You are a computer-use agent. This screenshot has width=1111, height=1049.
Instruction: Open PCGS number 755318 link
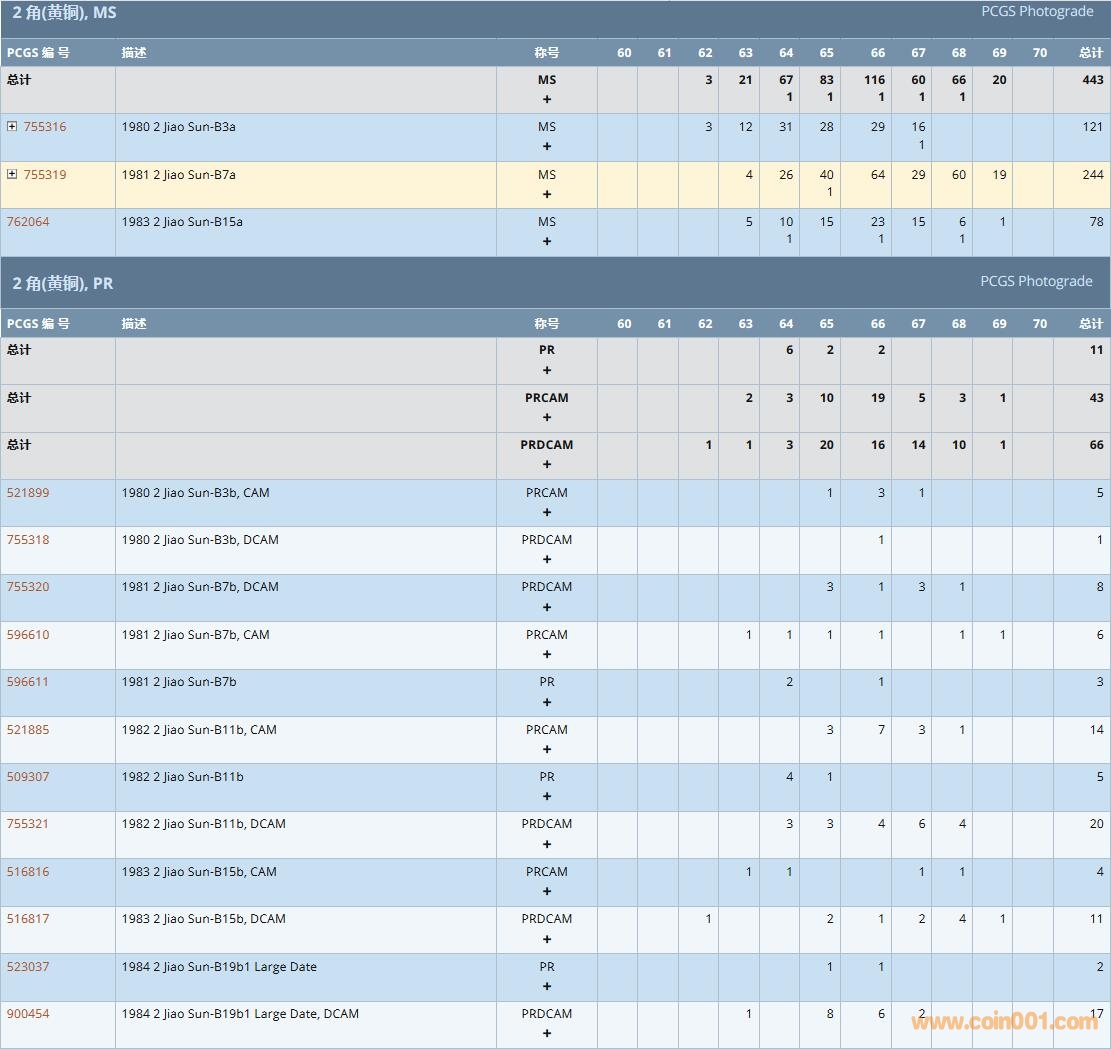28,540
